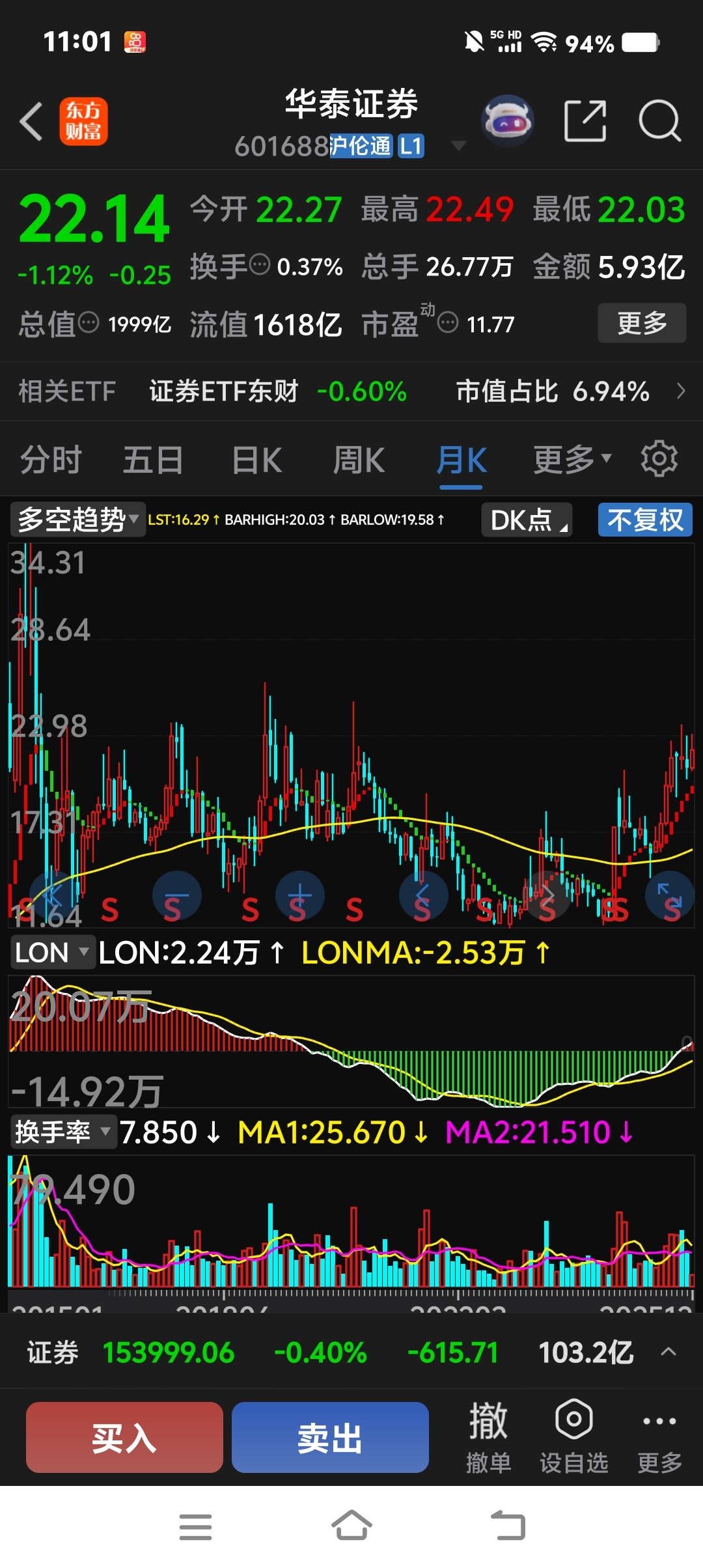Tap 更多 button in quote details

coord(642,323)
